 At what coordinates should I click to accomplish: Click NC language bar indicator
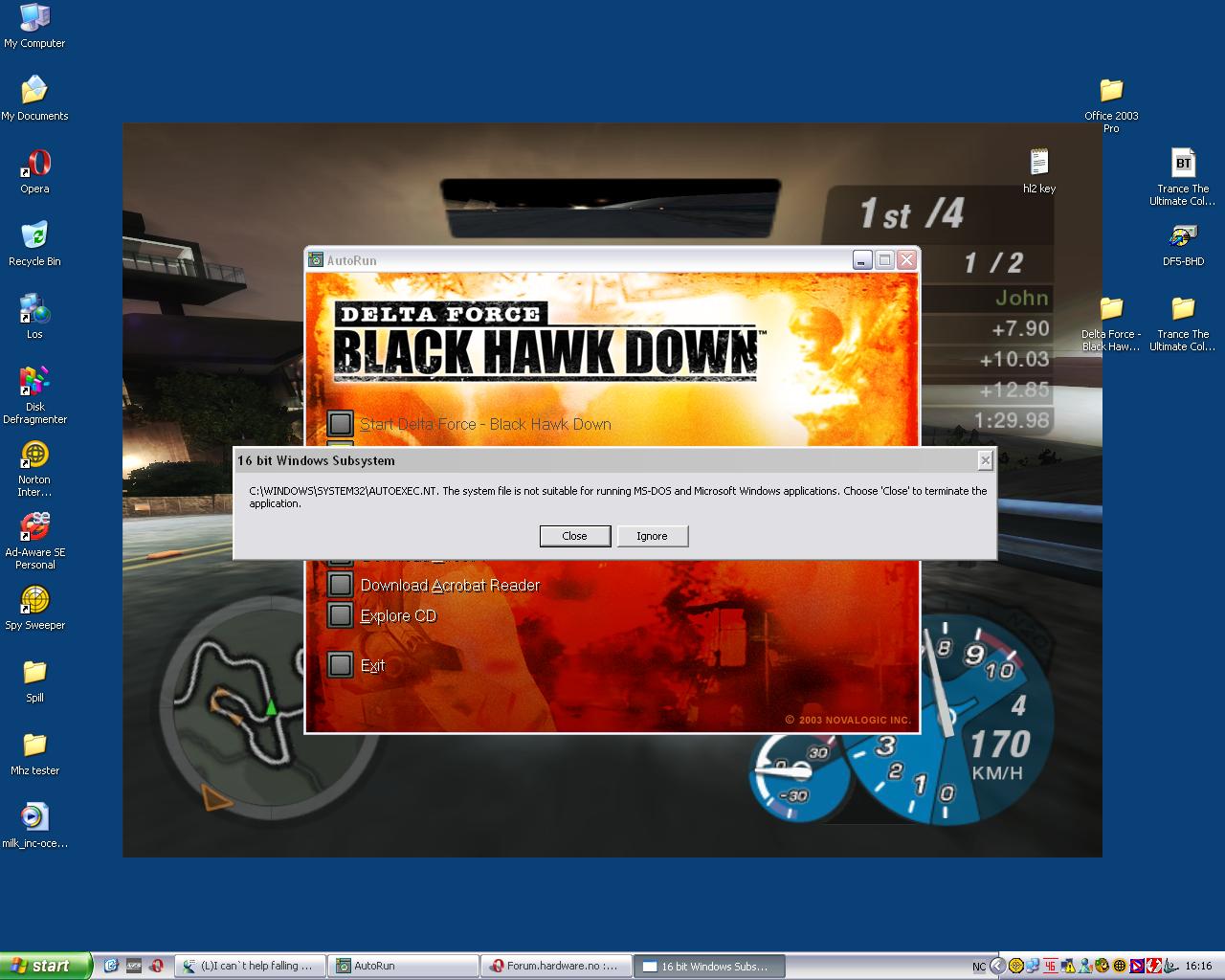(x=979, y=967)
